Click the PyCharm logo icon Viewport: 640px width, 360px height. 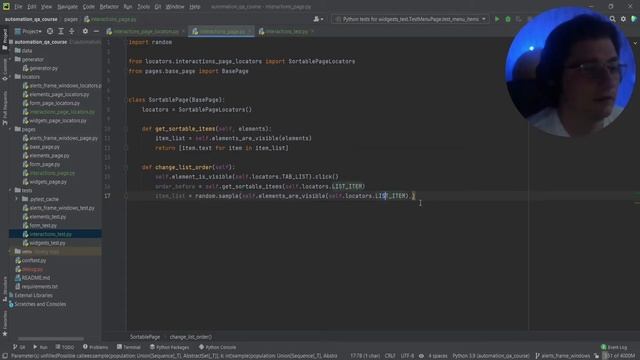click(6, 7)
